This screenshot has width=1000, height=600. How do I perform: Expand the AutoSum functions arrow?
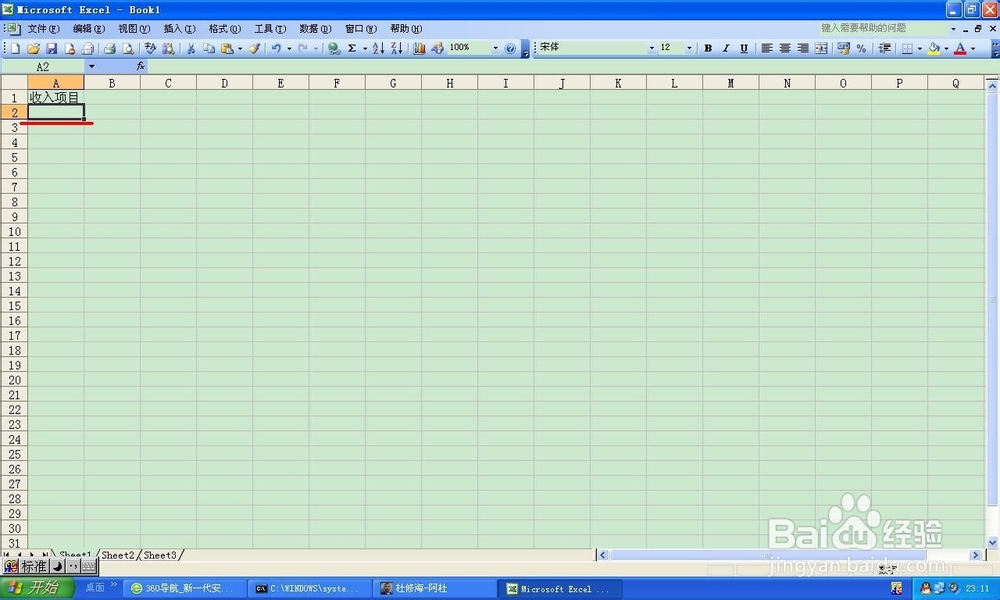(365, 48)
